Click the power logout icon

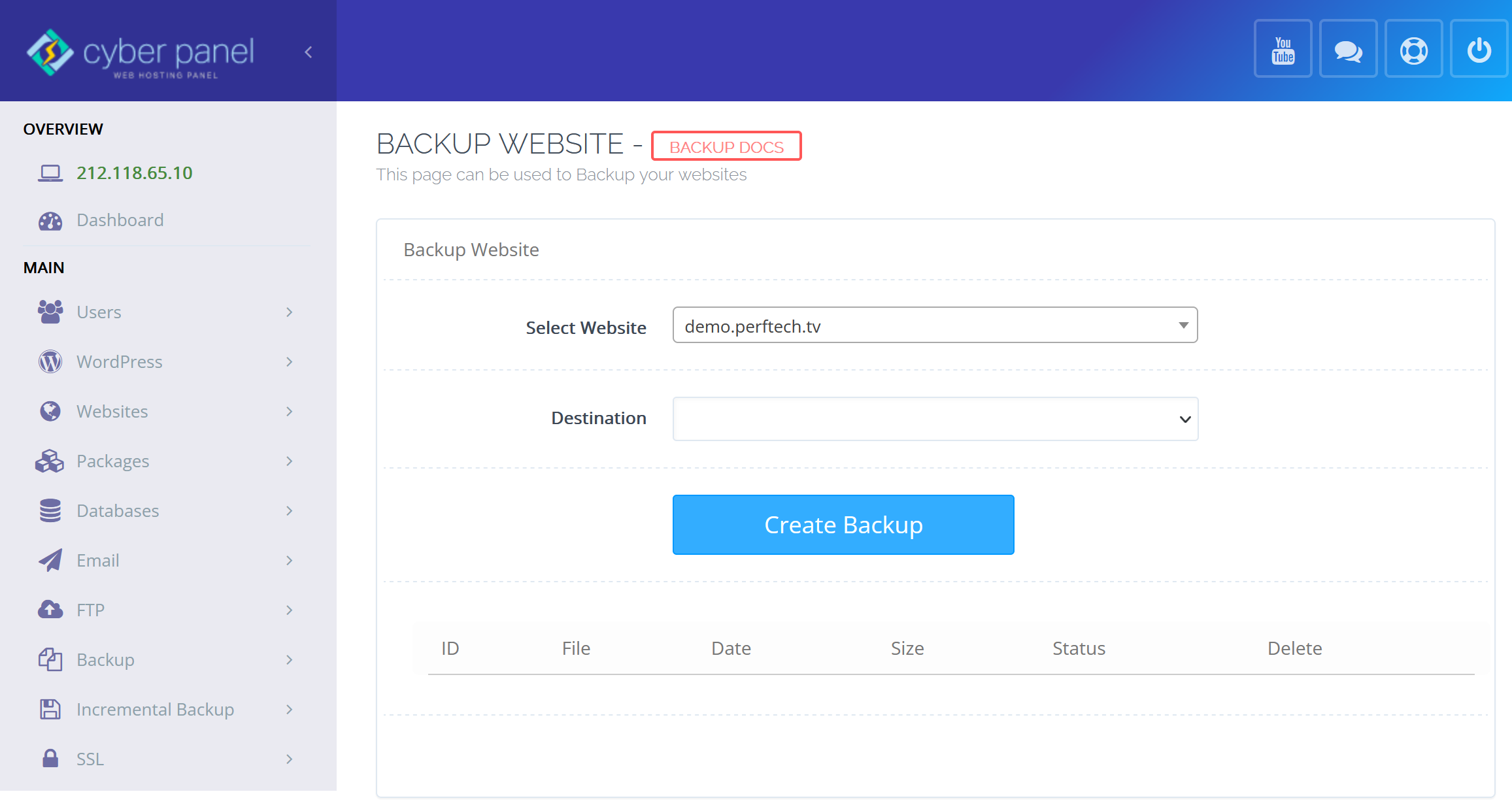[1479, 49]
